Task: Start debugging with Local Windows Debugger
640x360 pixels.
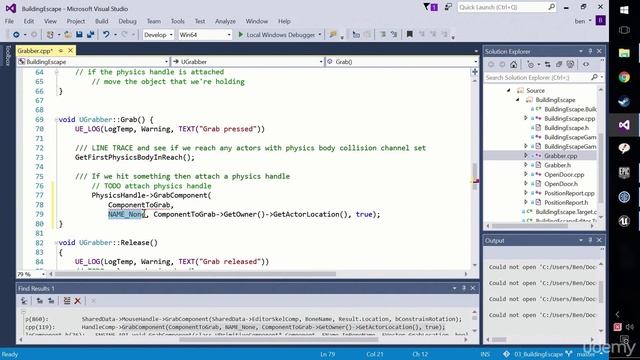Action: pos(276,35)
